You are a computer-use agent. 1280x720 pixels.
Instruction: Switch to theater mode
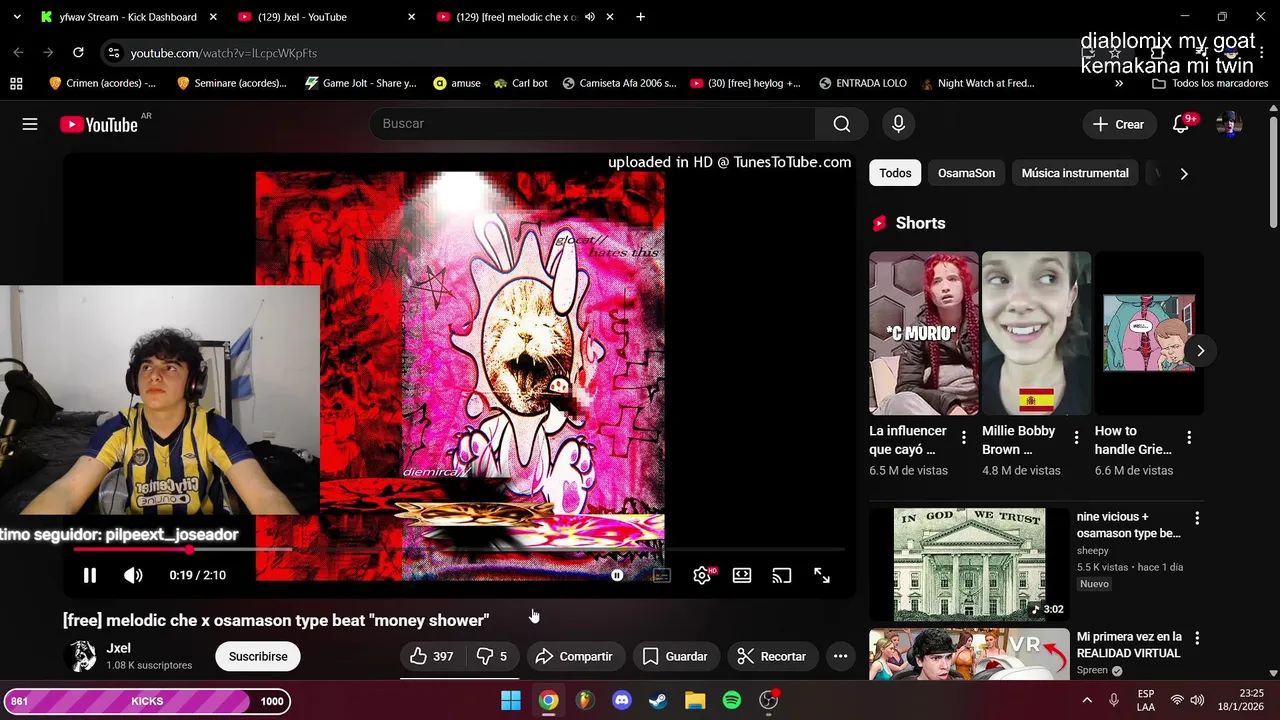tap(742, 575)
